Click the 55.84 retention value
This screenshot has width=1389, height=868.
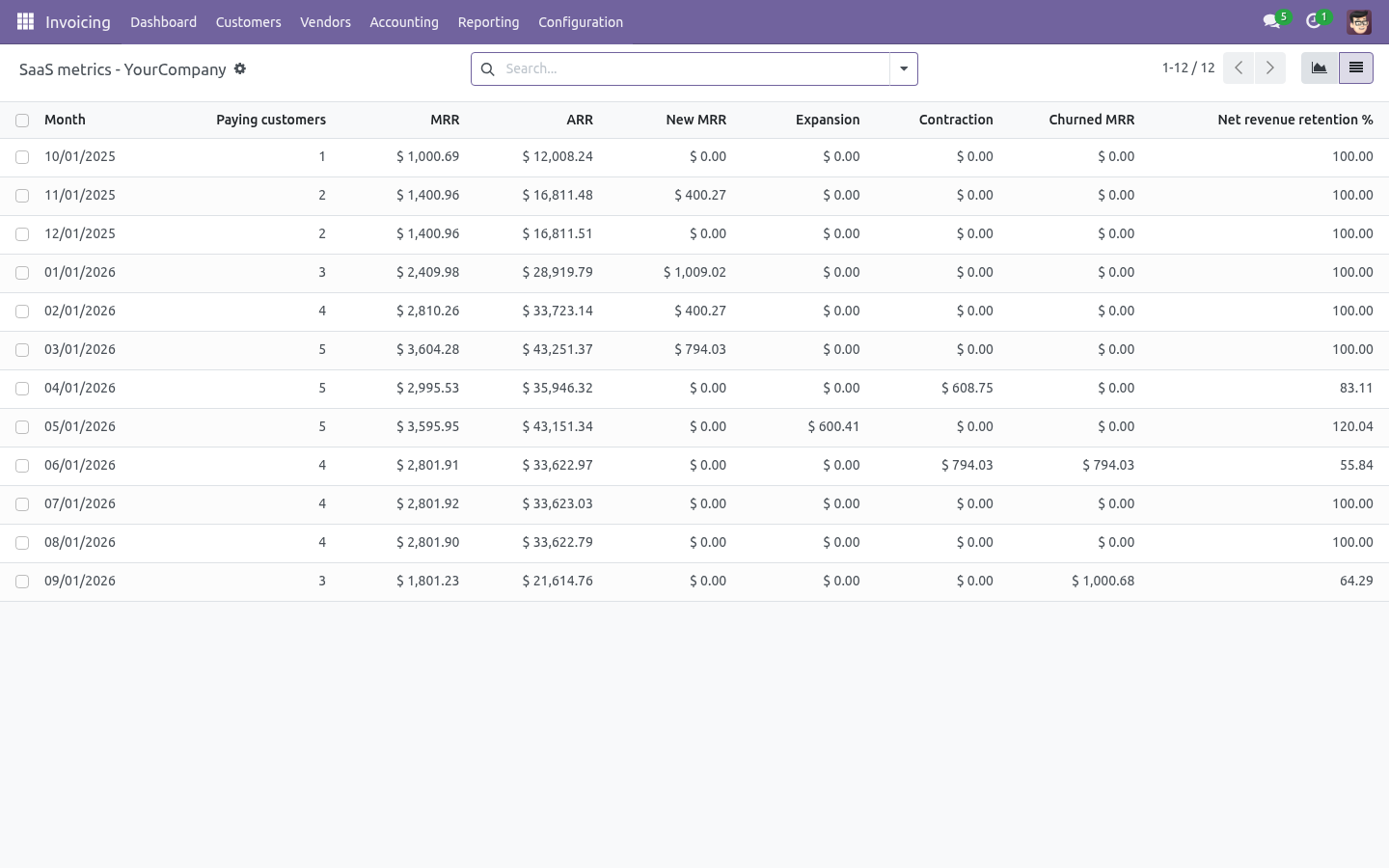coord(1356,465)
